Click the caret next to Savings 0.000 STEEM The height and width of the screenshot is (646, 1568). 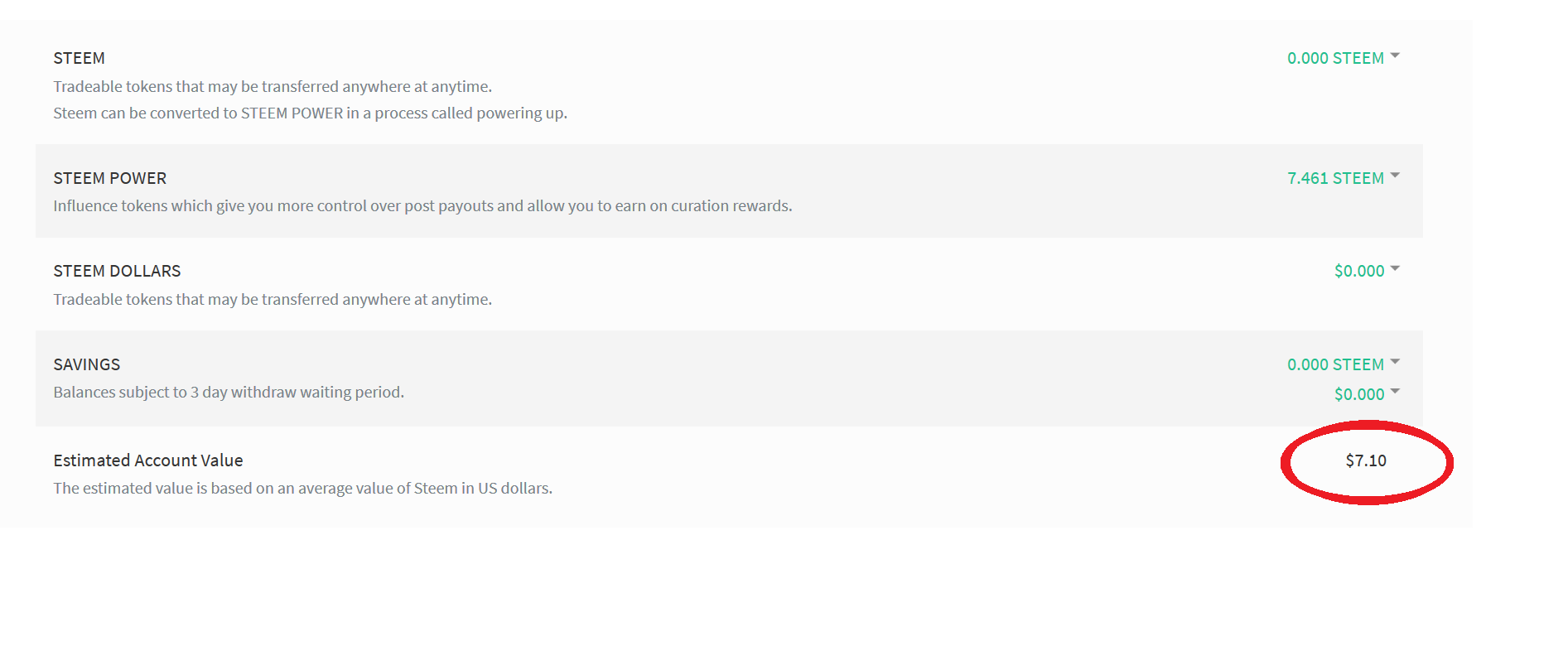coord(1395,362)
